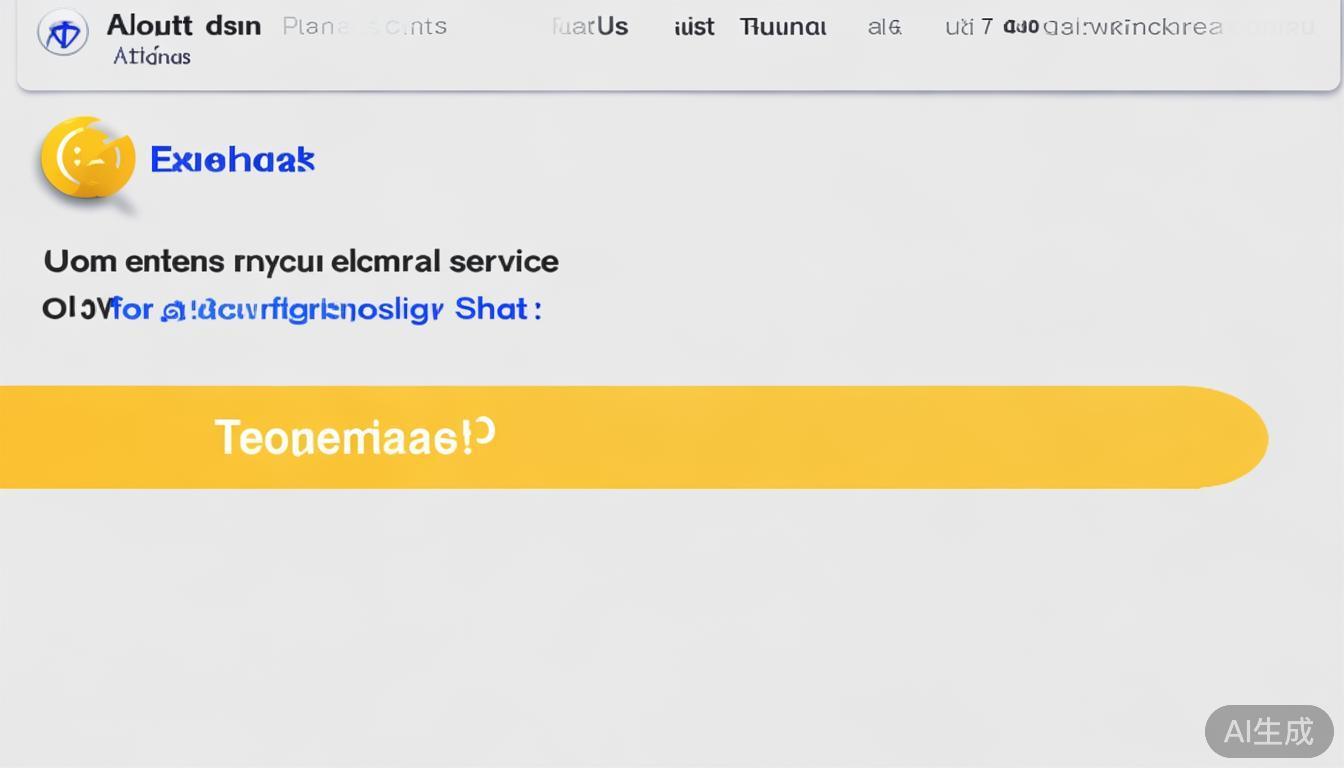Click the blue 'Shat:' link
Image resolution: width=1344 pixels, height=768 pixels.
point(498,309)
